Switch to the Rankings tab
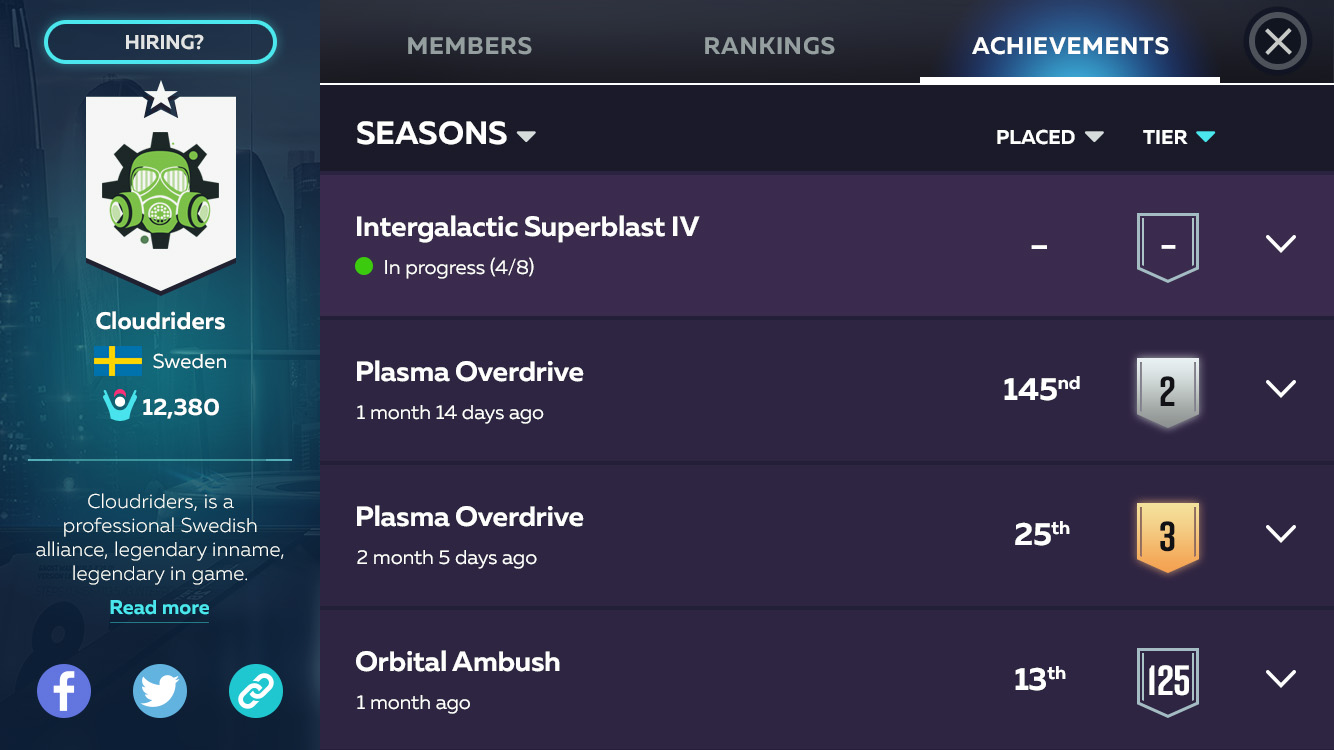Image resolution: width=1334 pixels, height=750 pixels. point(769,46)
